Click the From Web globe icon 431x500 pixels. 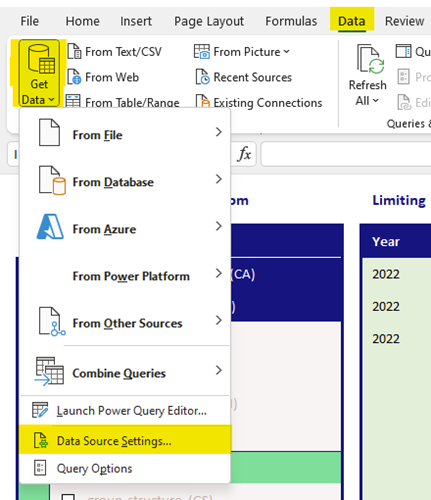pyautogui.click(x=74, y=77)
